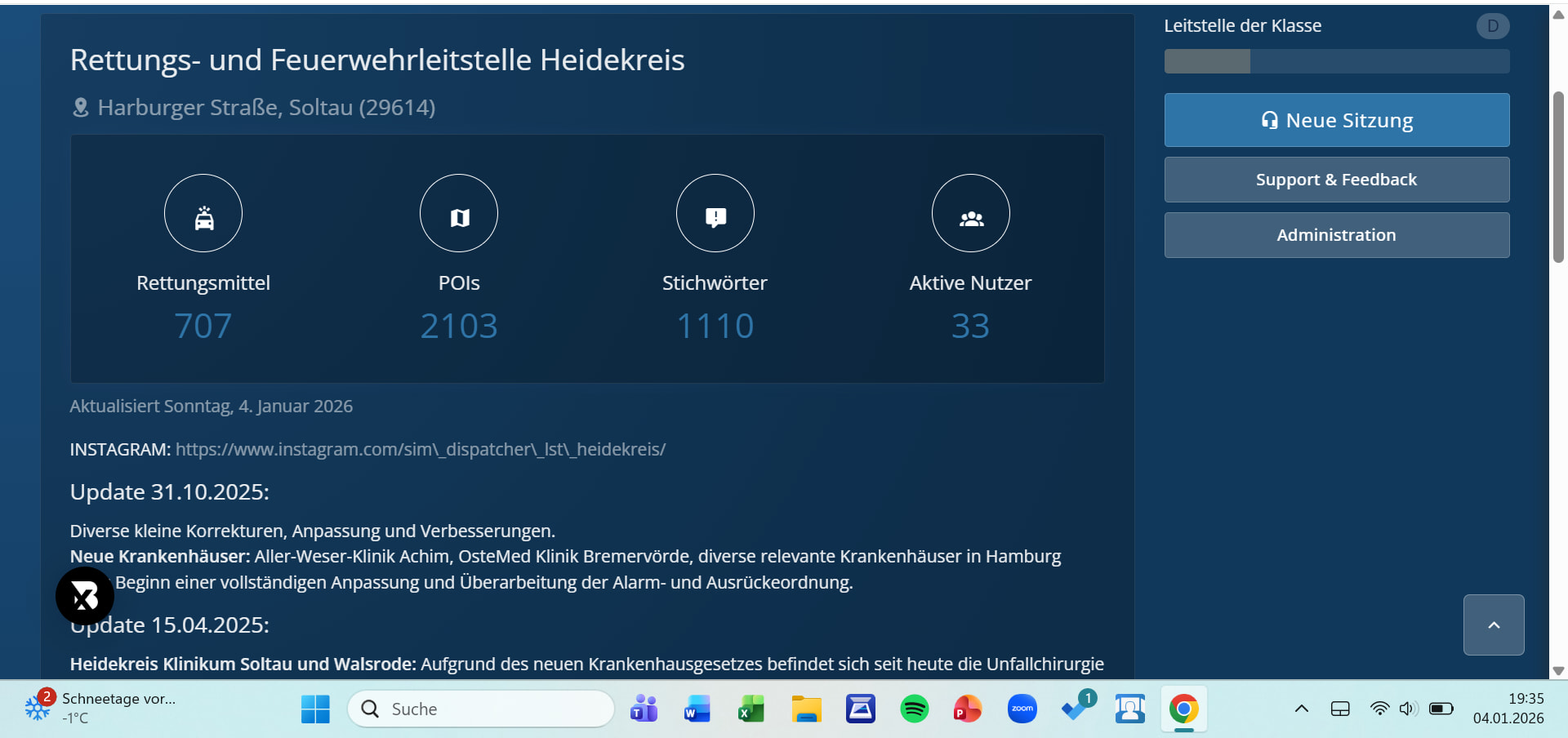Open the Instagram profile link
This screenshot has height=738, width=1568.
420,450
